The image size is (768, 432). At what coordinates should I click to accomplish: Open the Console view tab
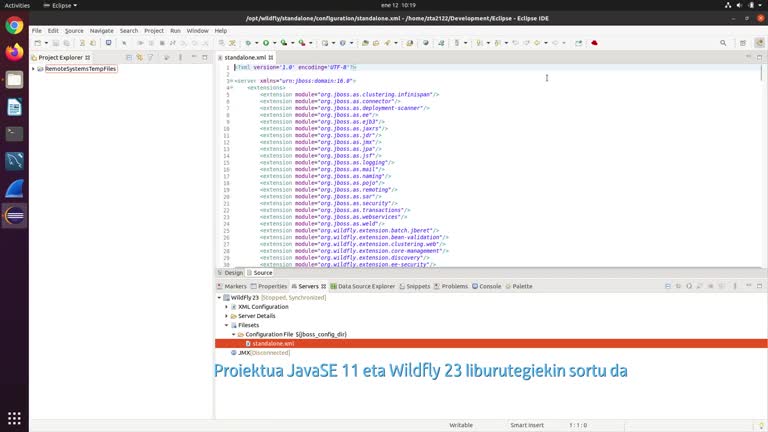[486, 286]
